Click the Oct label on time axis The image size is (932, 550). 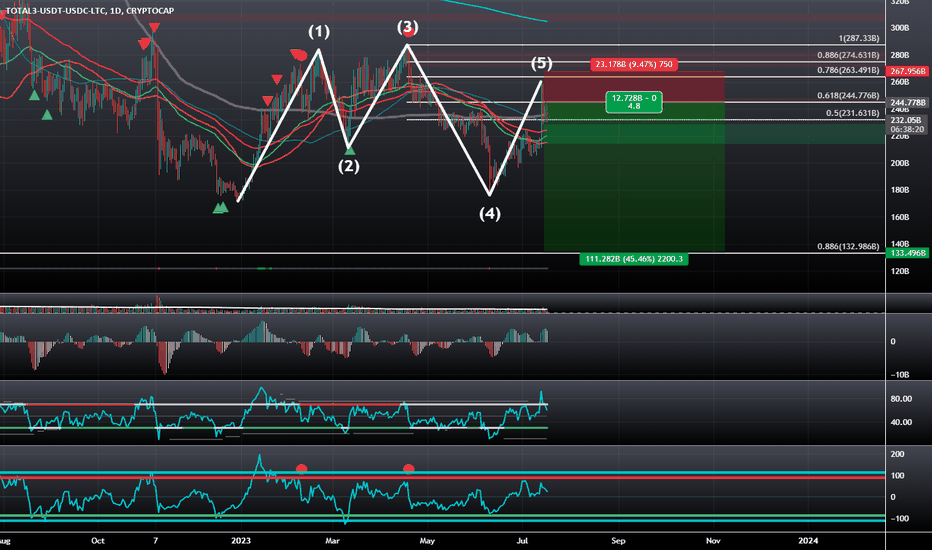coord(98,540)
